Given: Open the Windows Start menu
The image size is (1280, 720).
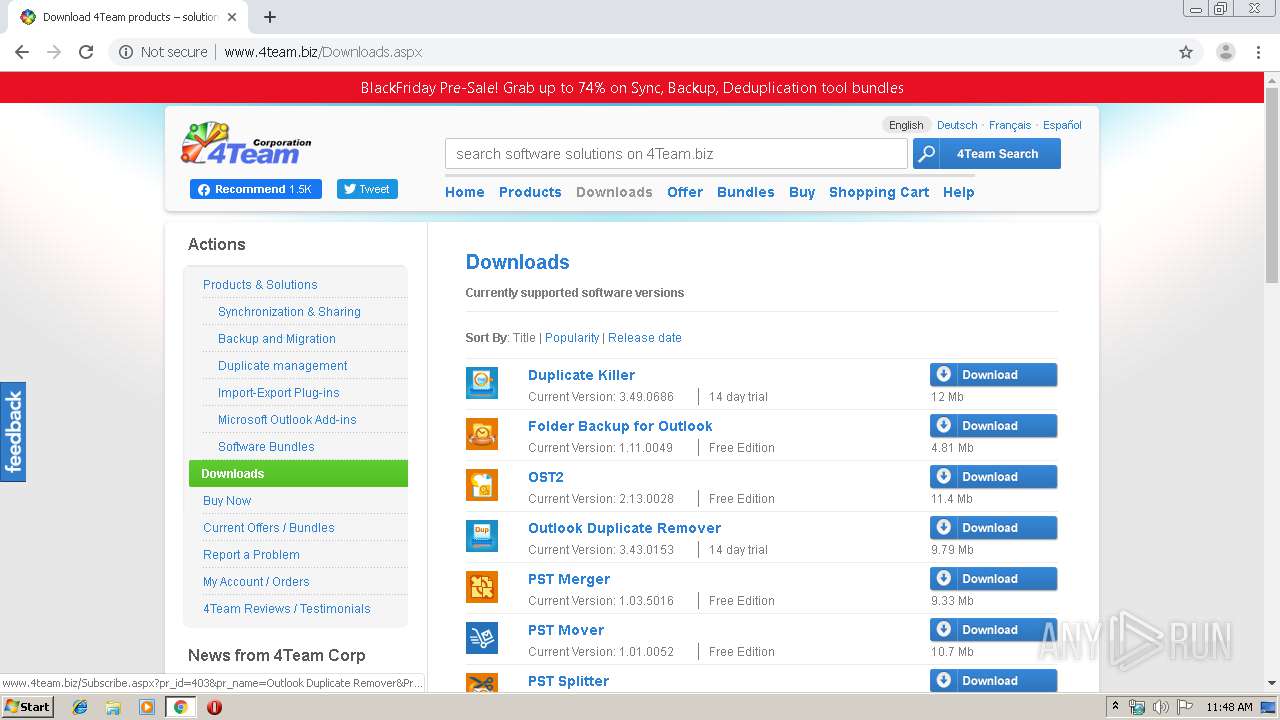Looking at the screenshot, I should click(x=27, y=707).
